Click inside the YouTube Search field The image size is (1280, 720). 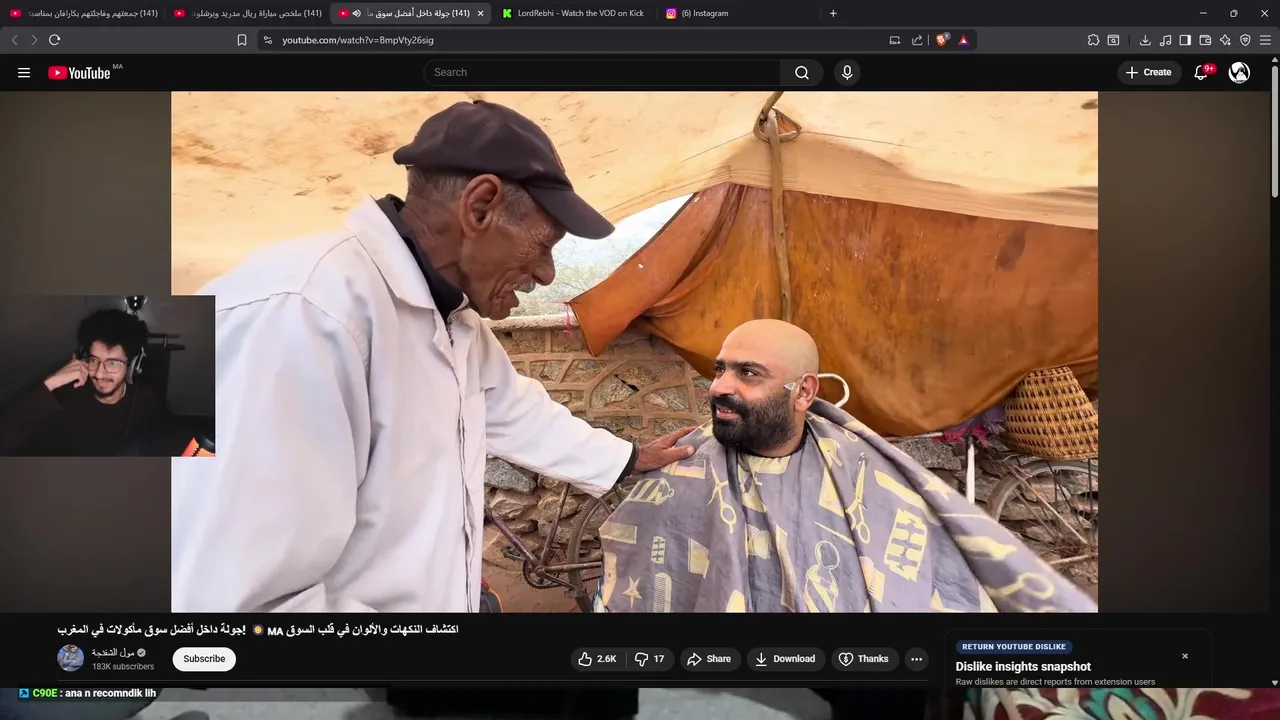click(602, 72)
